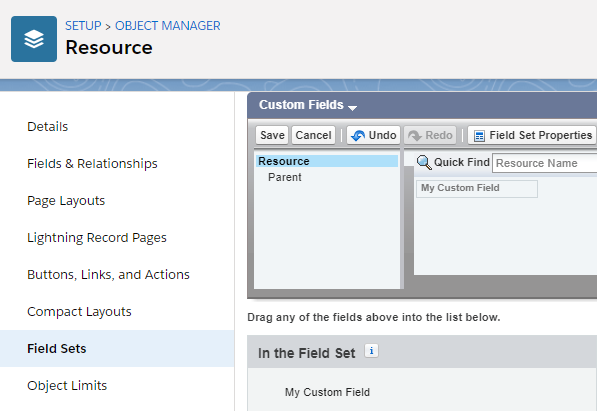The height and width of the screenshot is (411, 597).
Task: Save the field set
Action: tap(272, 135)
